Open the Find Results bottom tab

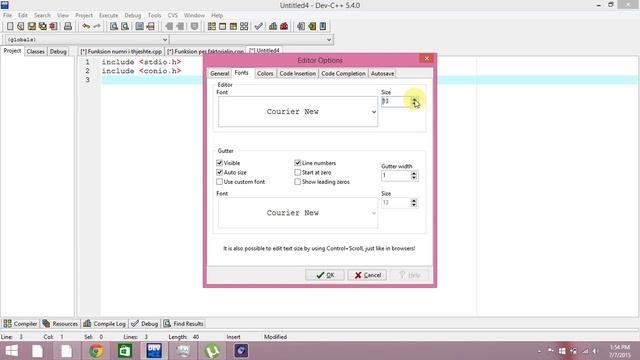click(x=183, y=324)
